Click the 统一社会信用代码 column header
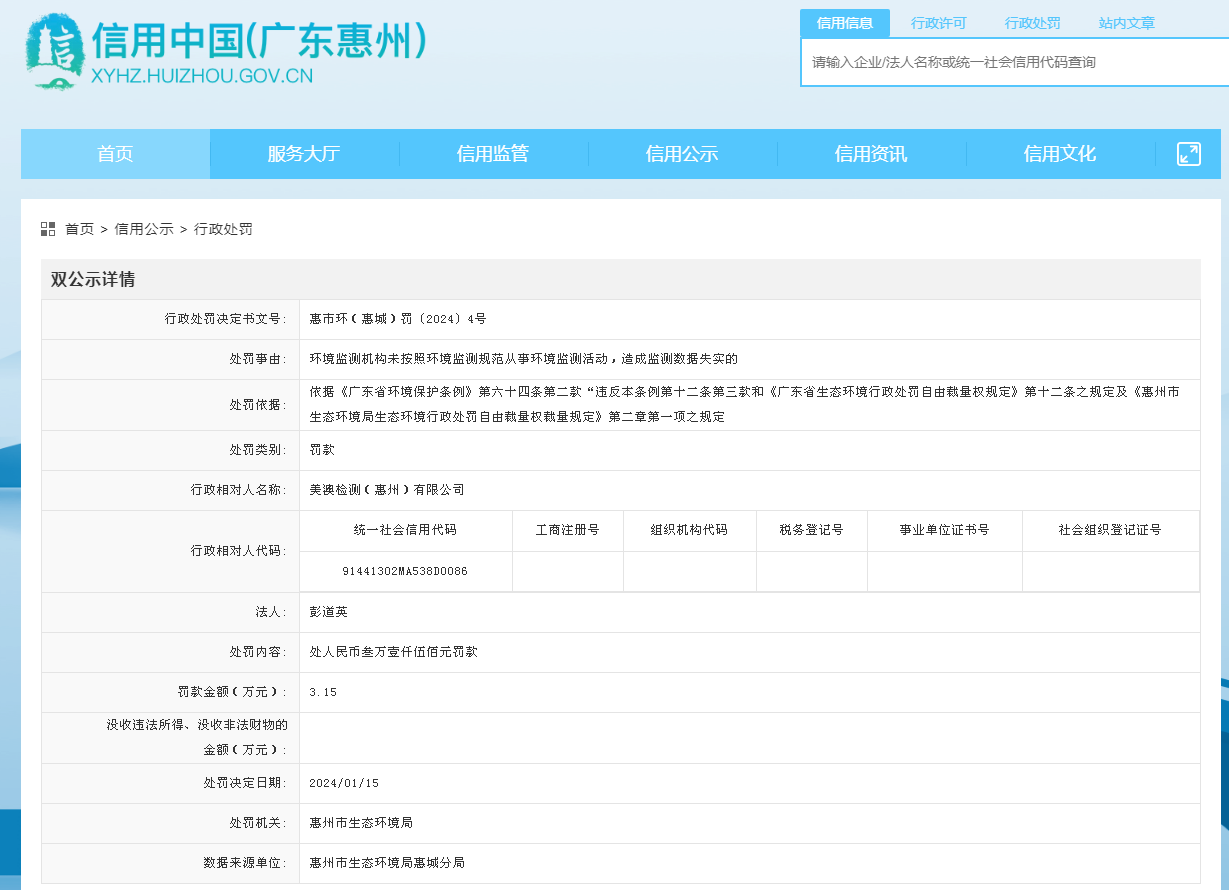 coord(405,530)
